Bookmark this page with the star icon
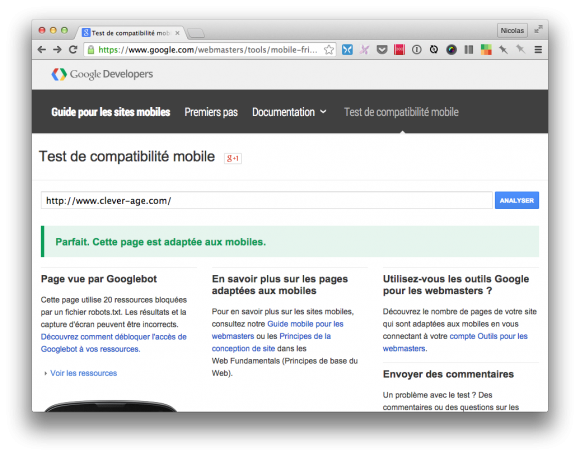The image size is (580, 456). click(328, 50)
